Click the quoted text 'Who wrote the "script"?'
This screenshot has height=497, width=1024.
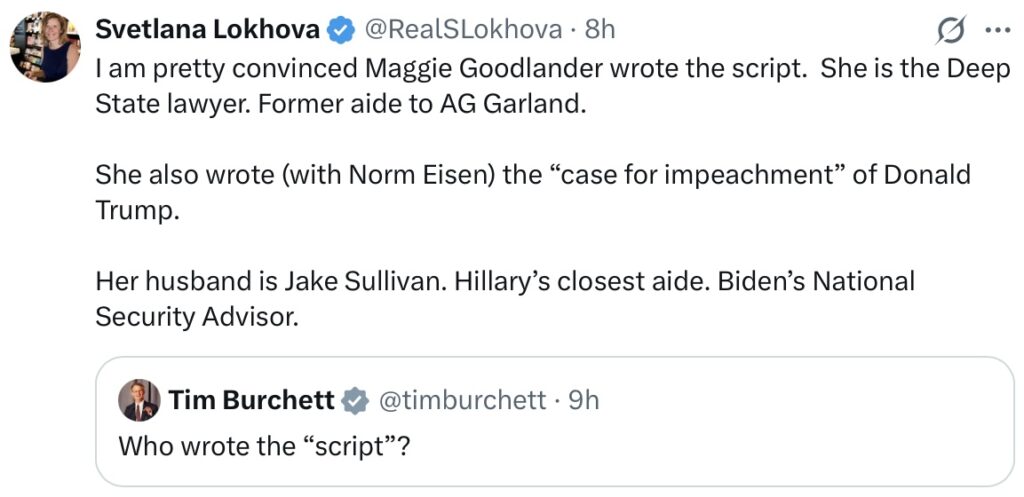[x=265, y=445]
